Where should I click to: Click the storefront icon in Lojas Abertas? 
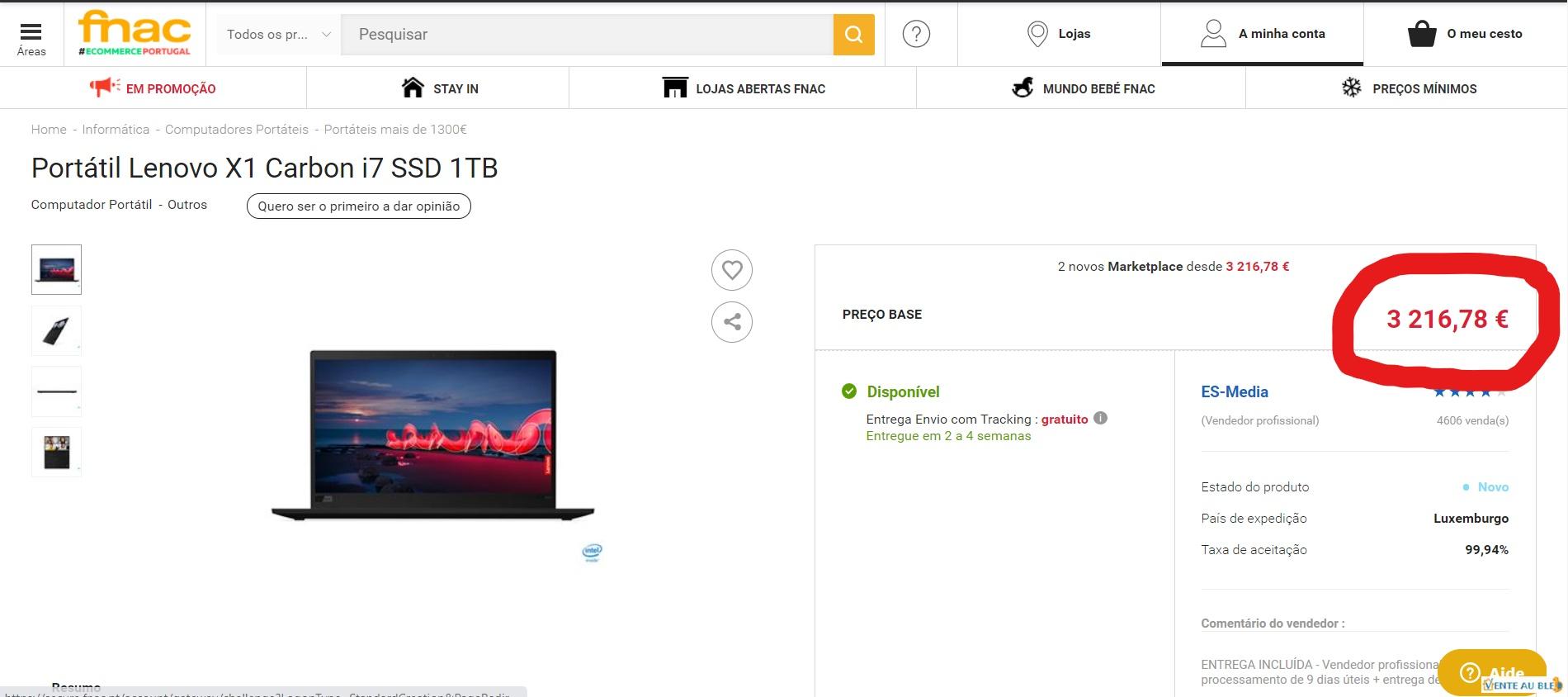pyautogui.click(x=675, y=87)
